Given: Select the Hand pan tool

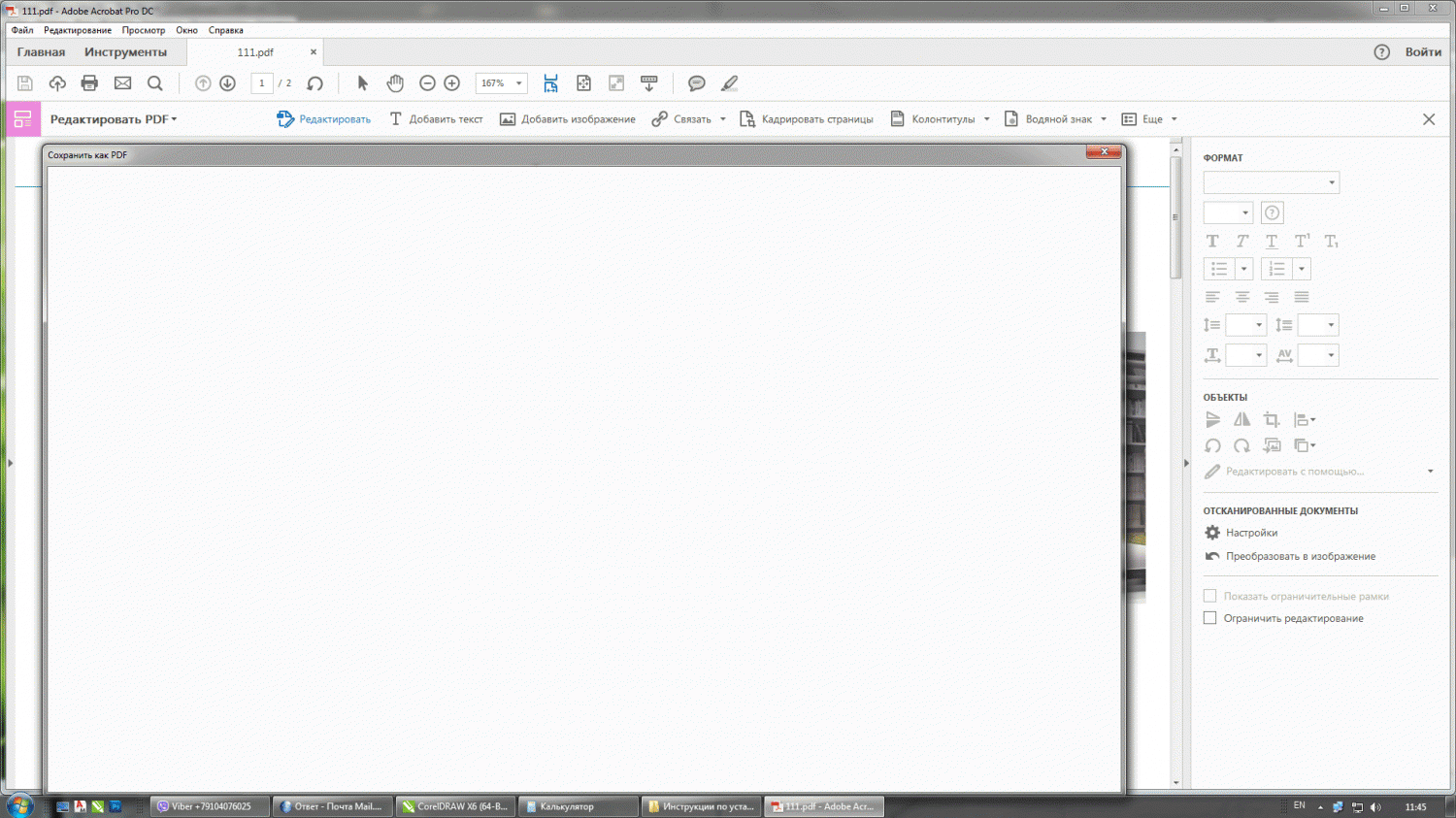Looking at the screenshot, I should click(395, 83).
